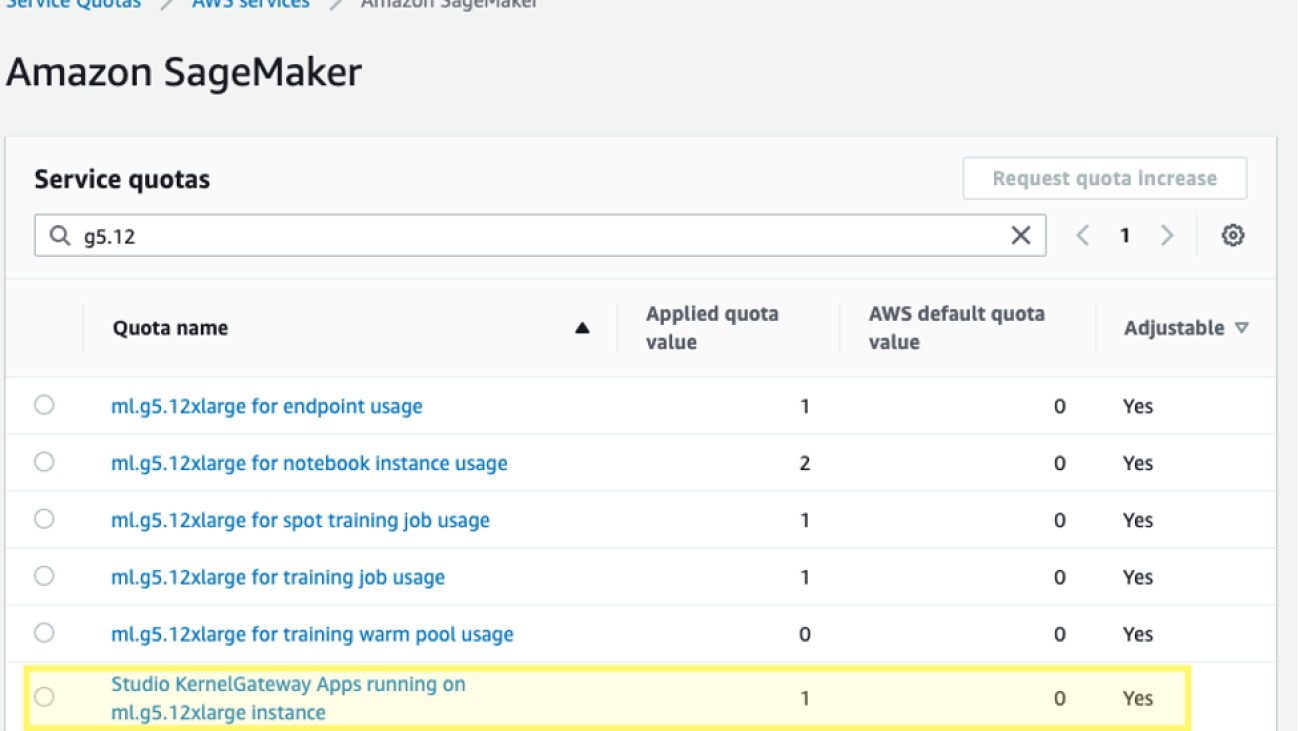This screenshot has width=1300, height=731.
Task: Click the search magnifier icon
Action: (60, 235)
